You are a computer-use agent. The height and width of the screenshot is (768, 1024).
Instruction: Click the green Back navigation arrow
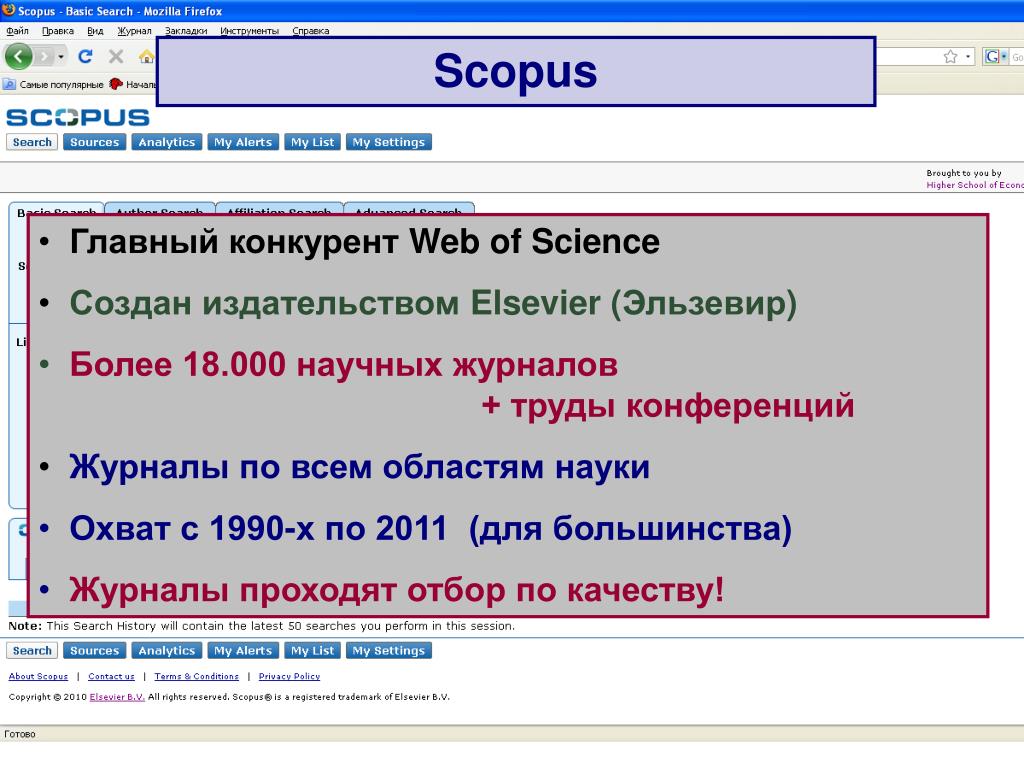(18, 57)
